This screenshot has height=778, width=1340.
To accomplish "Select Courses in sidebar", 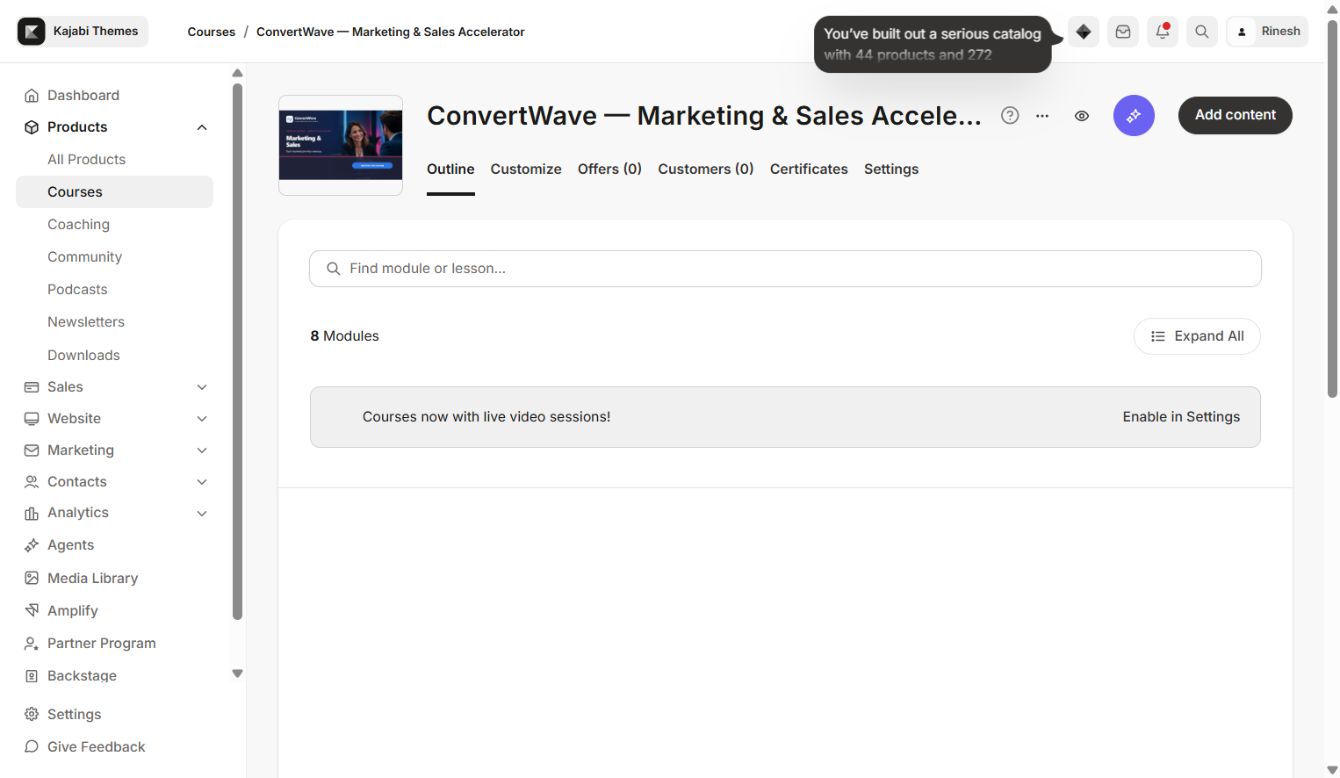I will pos(114,192).
